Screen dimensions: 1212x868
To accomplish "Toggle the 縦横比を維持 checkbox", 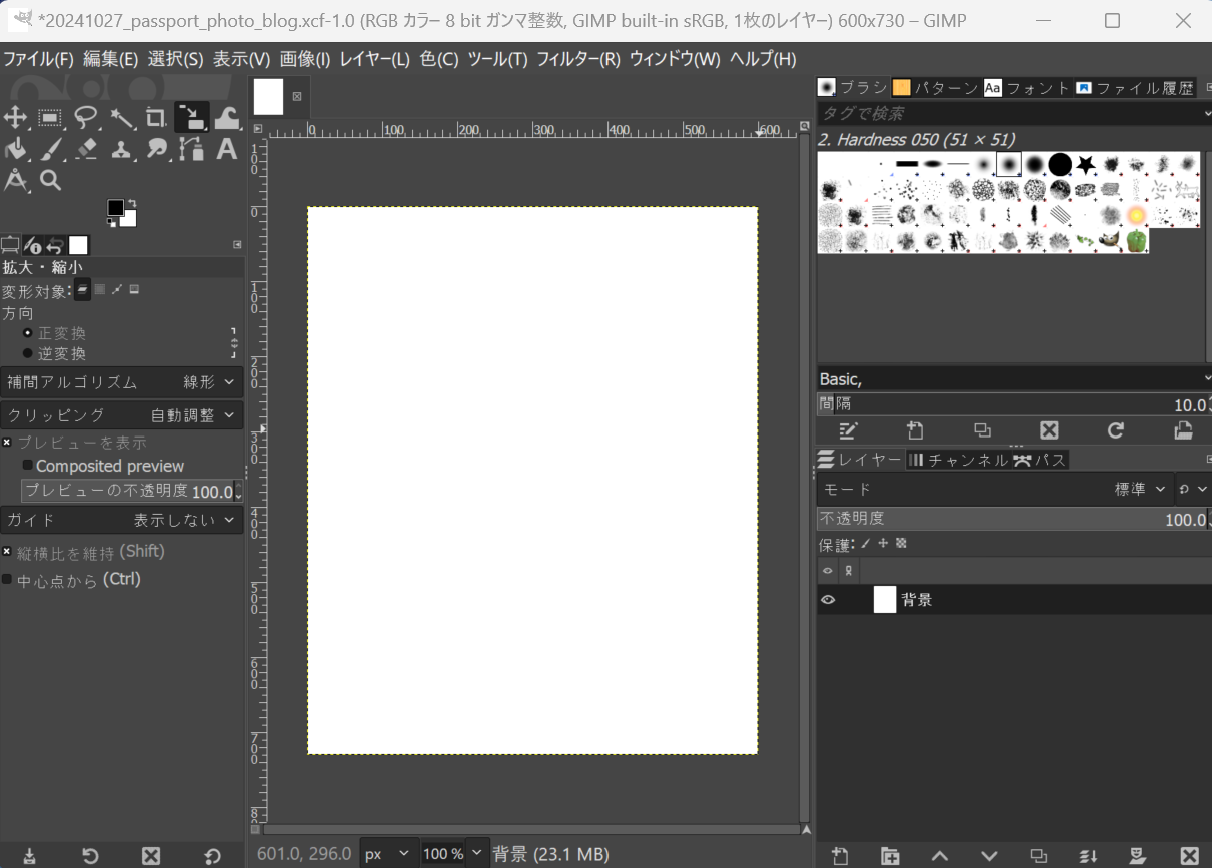I will click(7, 552).
